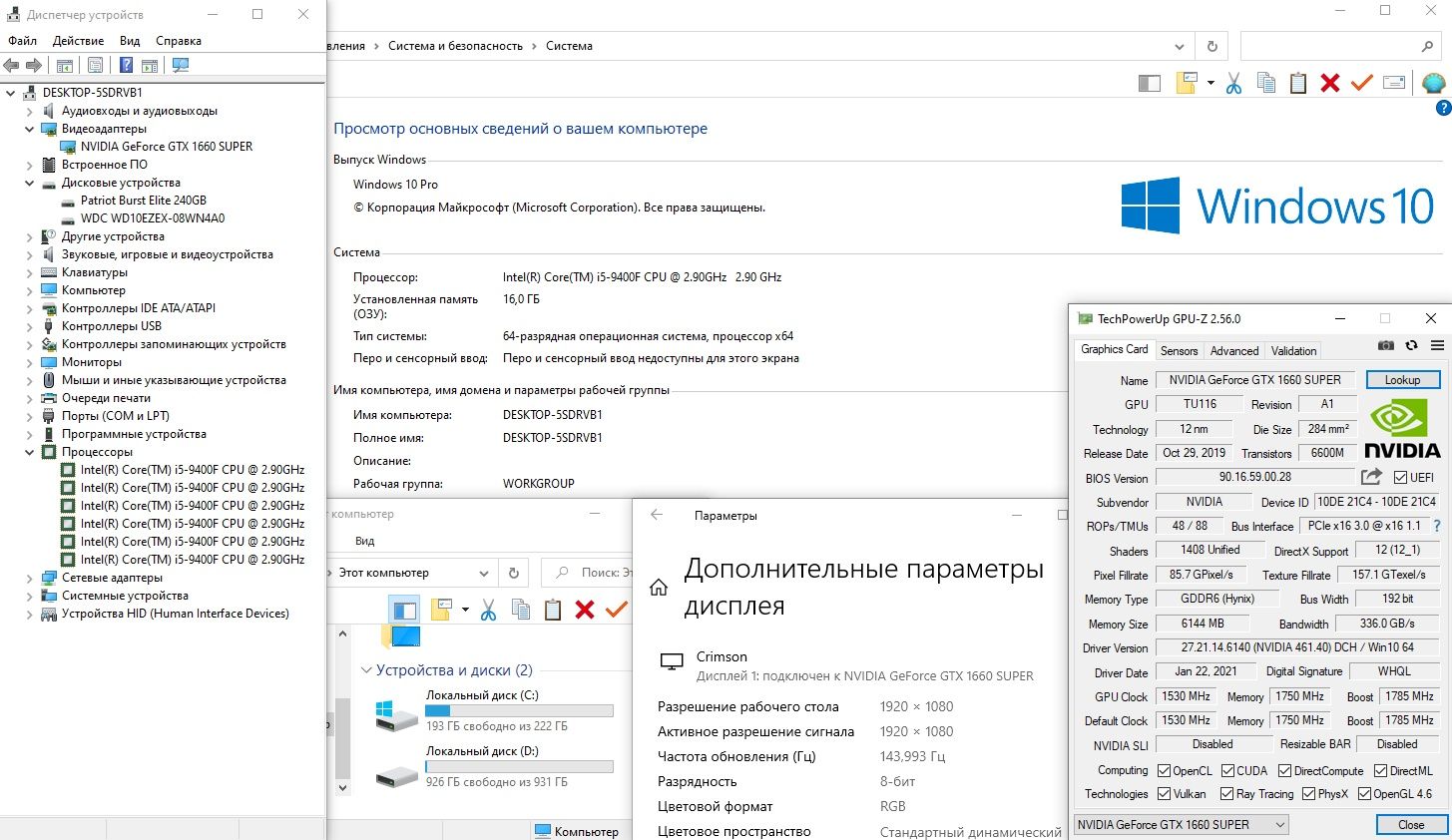Click home icon in Settings window
The width and height of the screenshot is (1452, 840).
click(x=659, y=588)
